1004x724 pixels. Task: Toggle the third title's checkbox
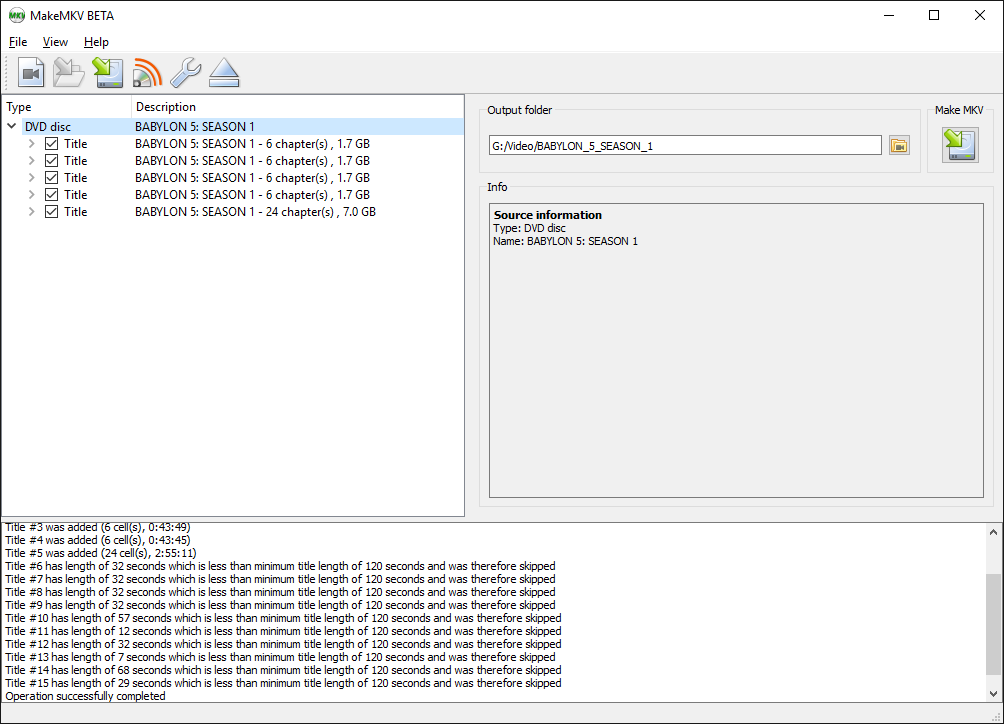52,178
